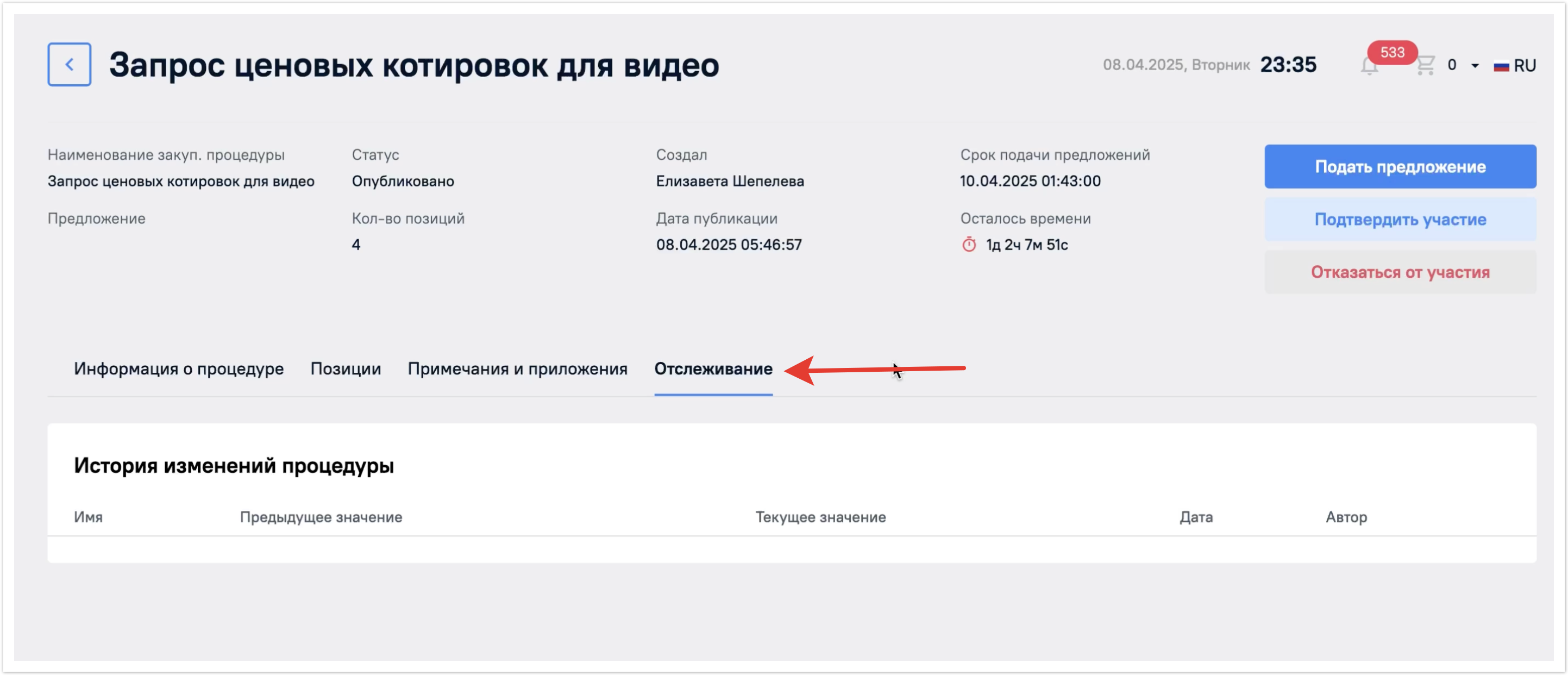Screen dimensions: 1568x675
Task: Expand the cart dropdown arrow
Action: coord(1475,66)
